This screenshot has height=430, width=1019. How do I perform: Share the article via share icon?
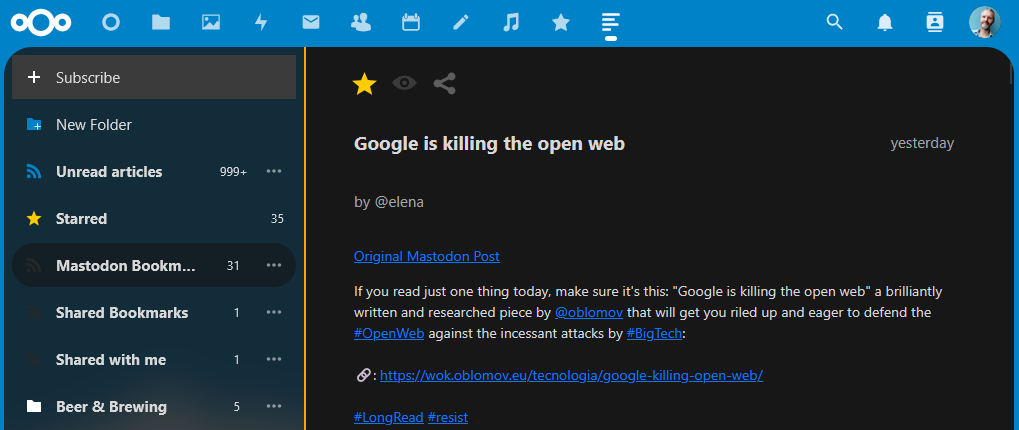[x=445, y=84]
